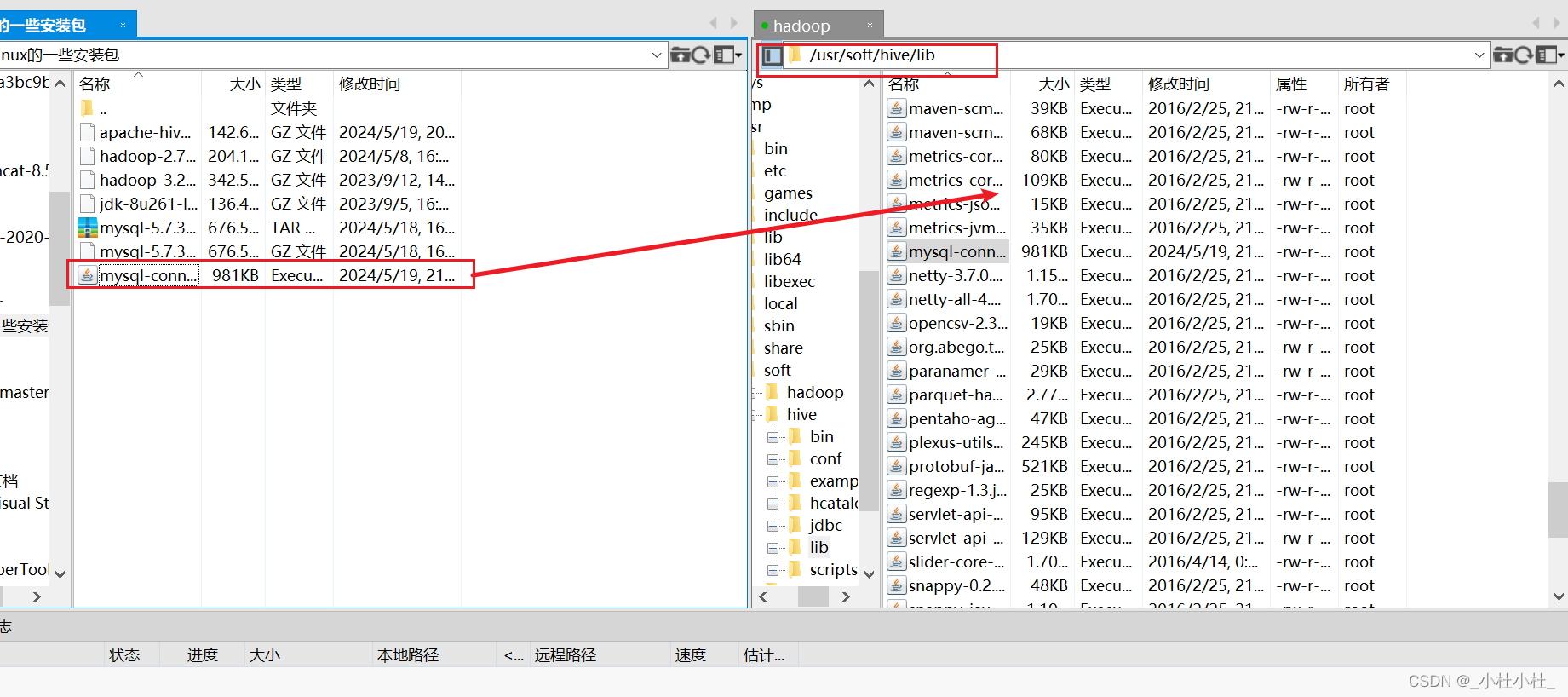Open the local path history dropdown

coord(657,55)
